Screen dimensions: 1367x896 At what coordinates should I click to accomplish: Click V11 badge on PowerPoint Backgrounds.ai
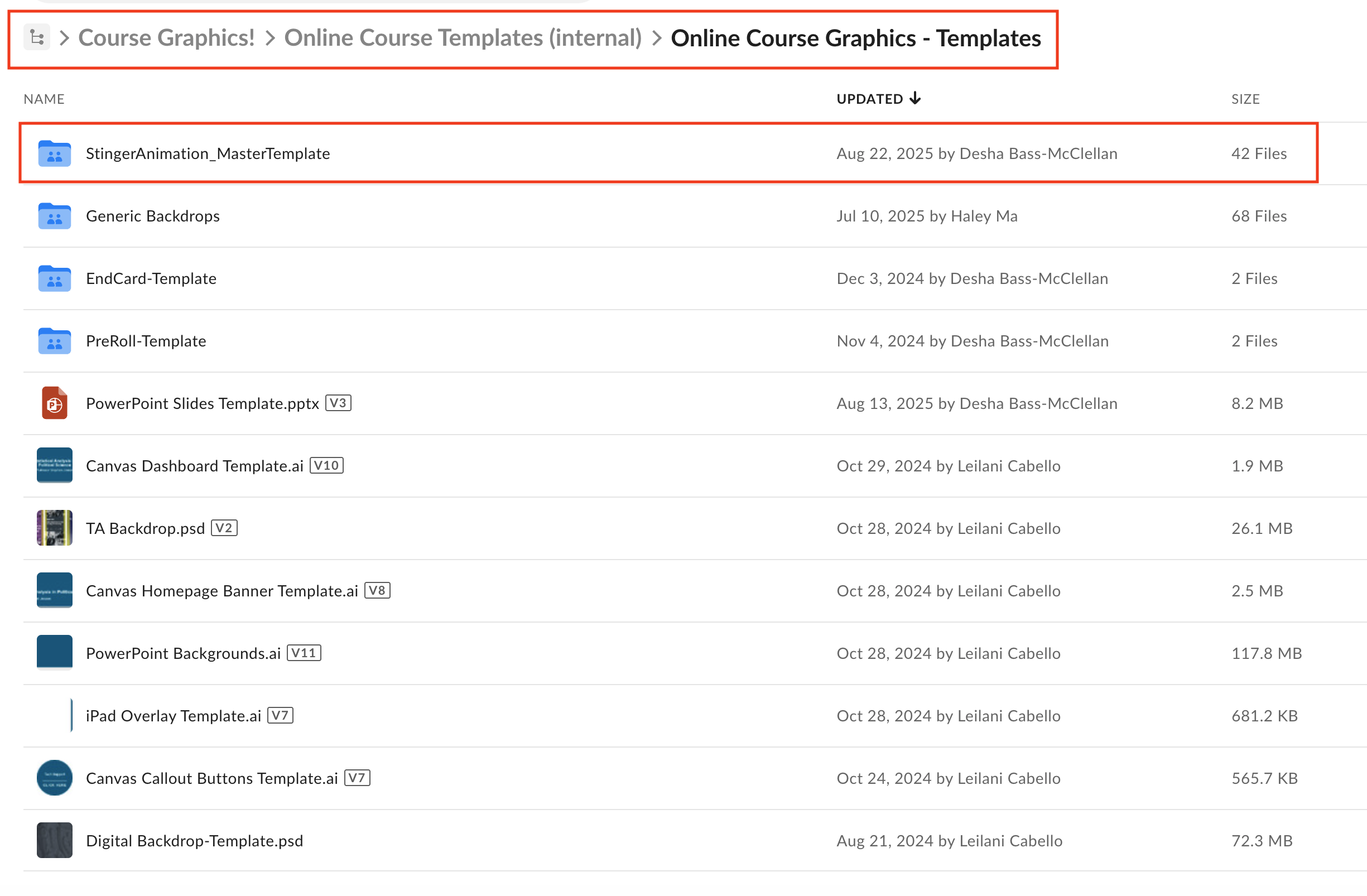point(304,653)
